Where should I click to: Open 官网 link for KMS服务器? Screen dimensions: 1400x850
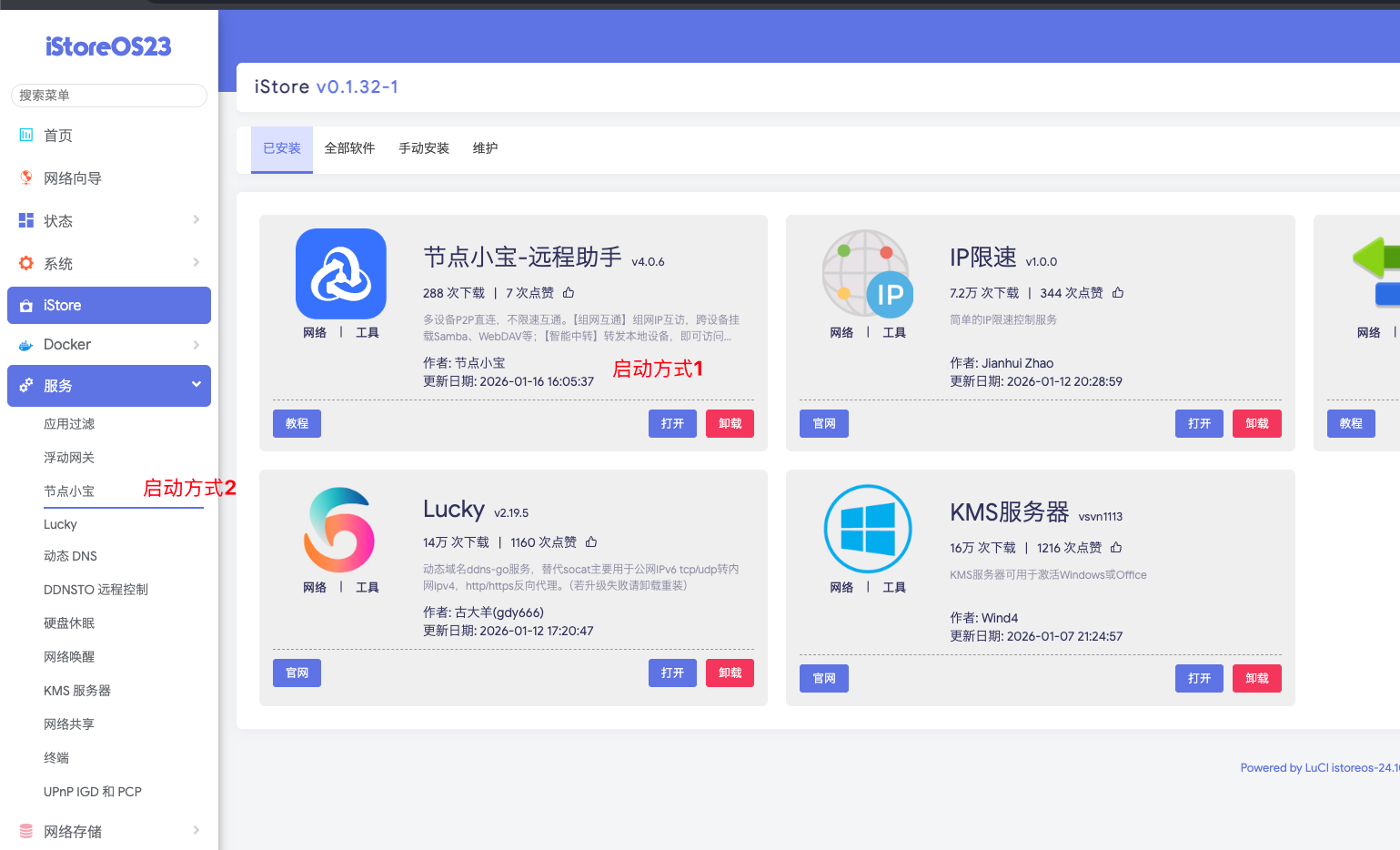(x=823, y=678)
